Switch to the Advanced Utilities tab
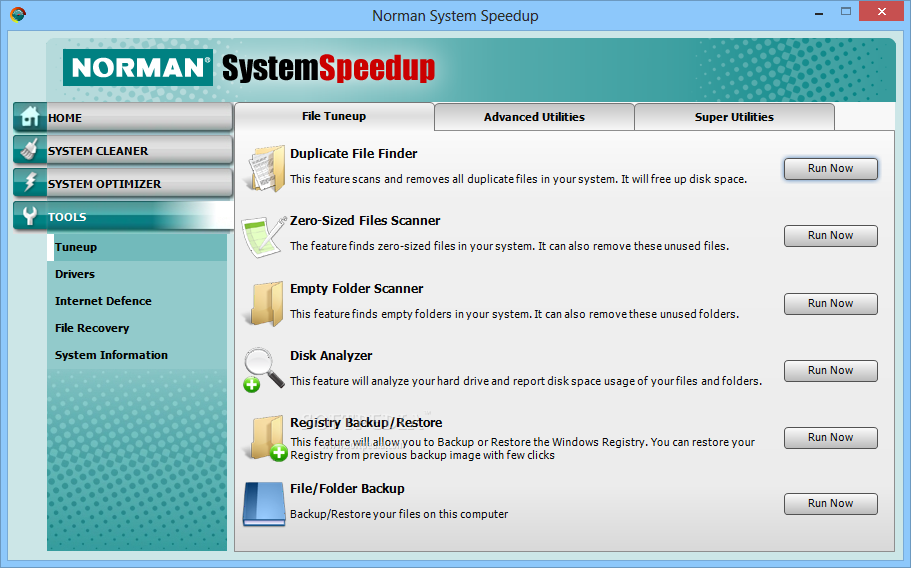 point(534,117)
